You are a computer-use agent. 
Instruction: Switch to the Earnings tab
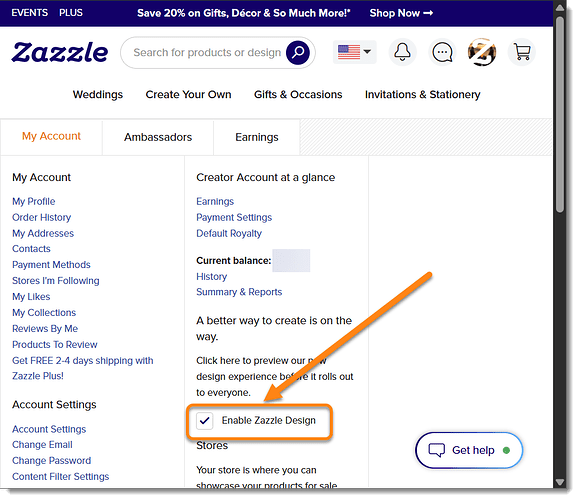[257, 137]
